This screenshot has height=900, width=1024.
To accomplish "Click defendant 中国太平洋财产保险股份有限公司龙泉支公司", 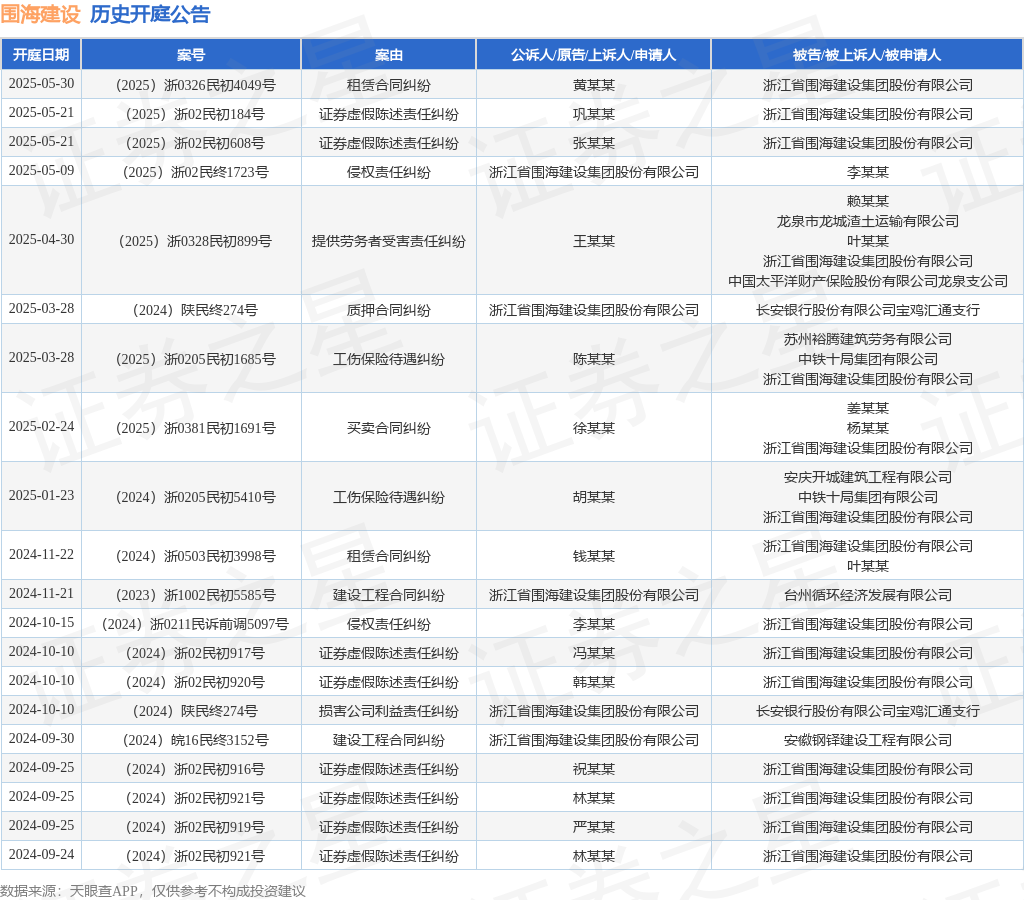I will click(x=867, y=281).
